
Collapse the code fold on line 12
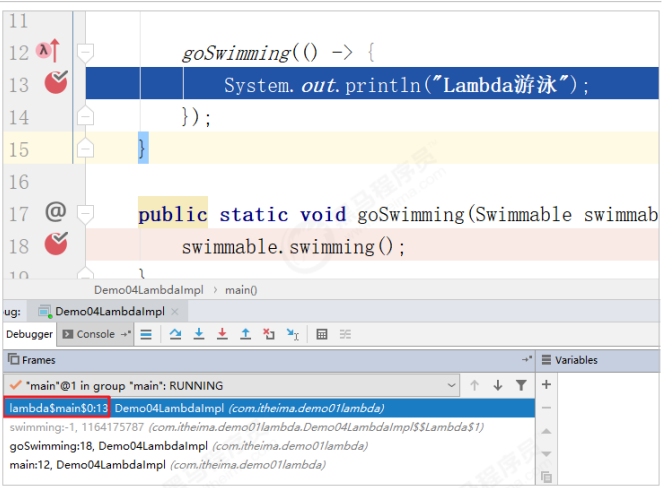tap(85, 53)
